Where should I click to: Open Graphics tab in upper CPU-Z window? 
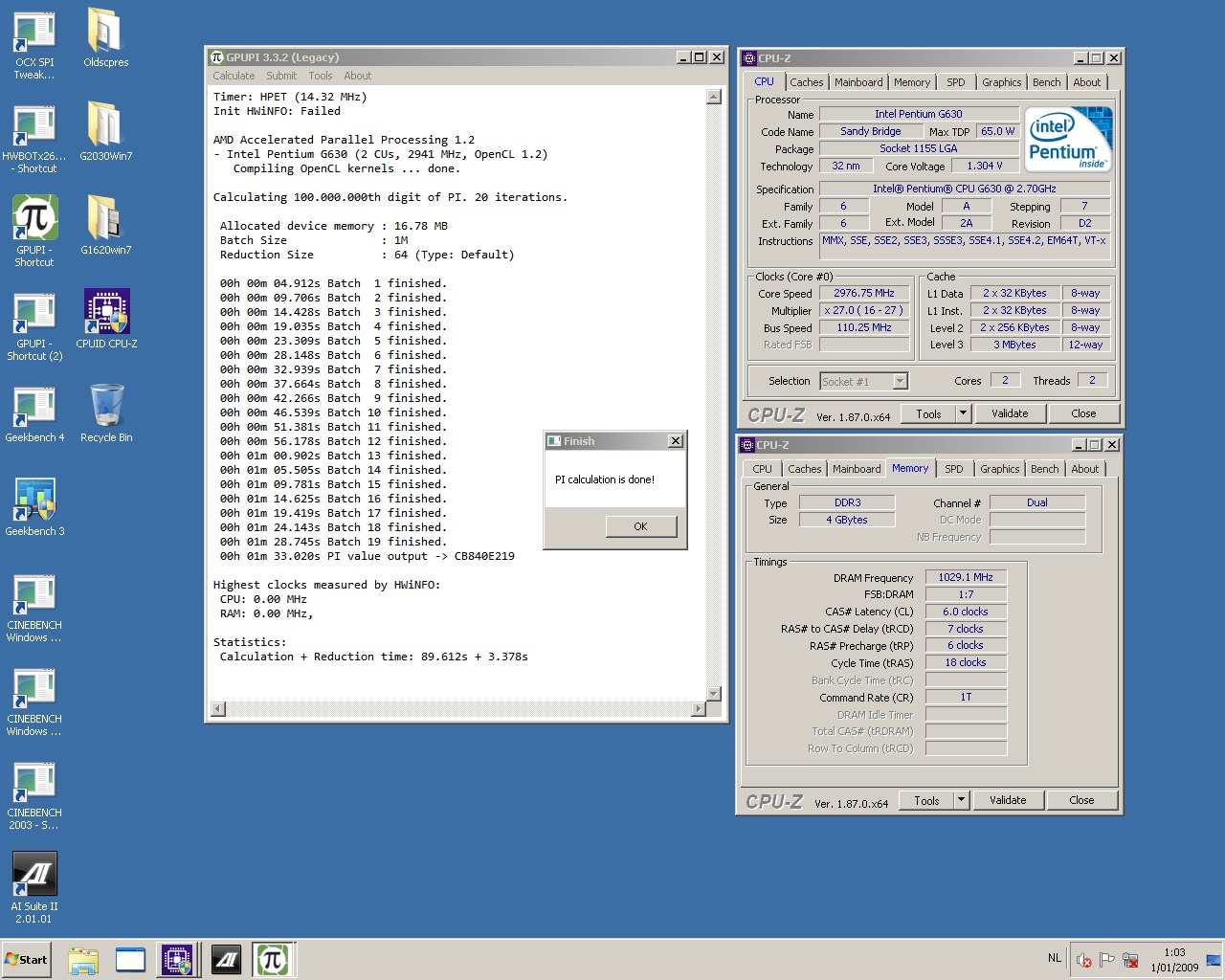click(1002, 82)
